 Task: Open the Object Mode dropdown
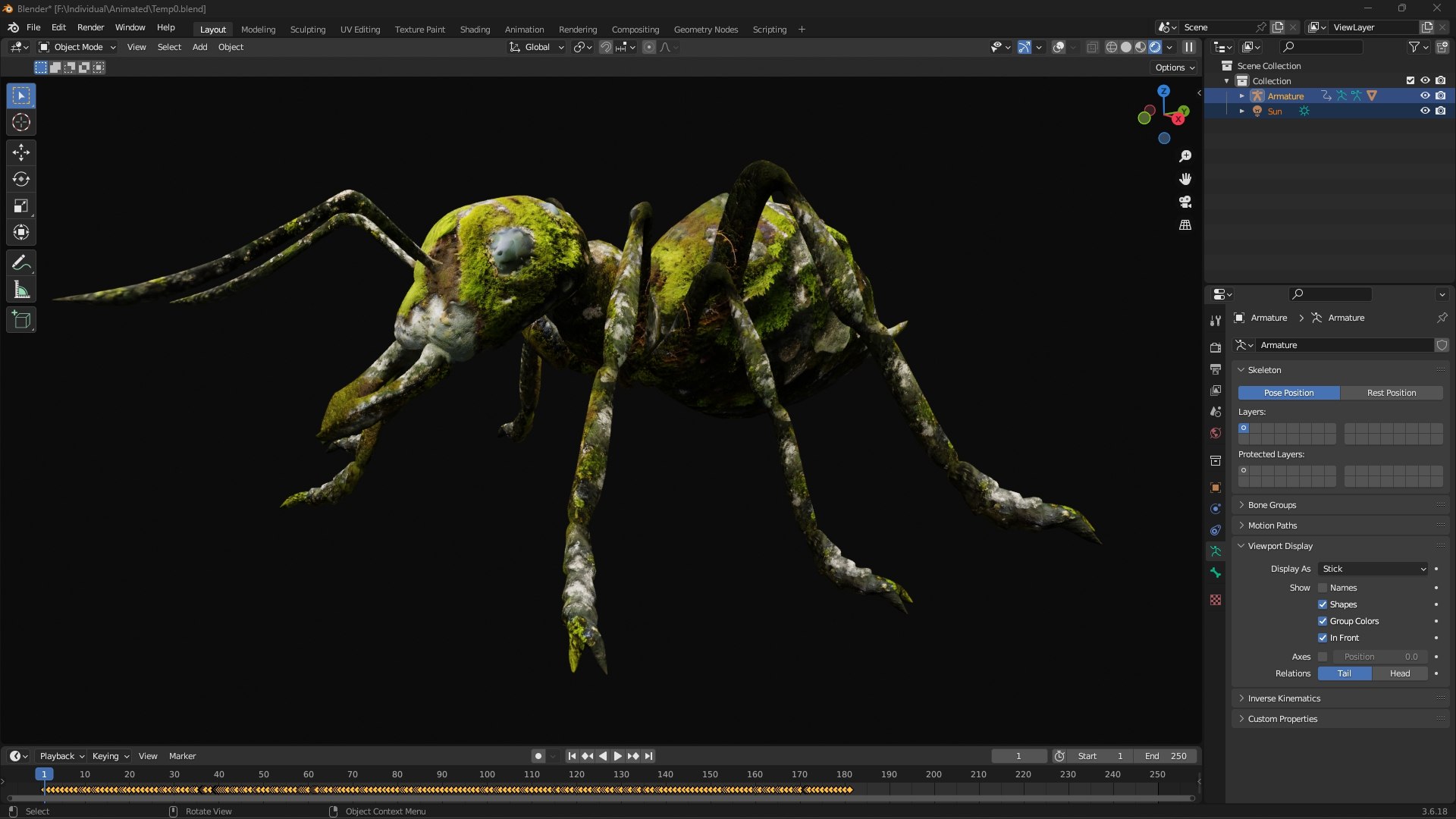(x=77, y=47)
